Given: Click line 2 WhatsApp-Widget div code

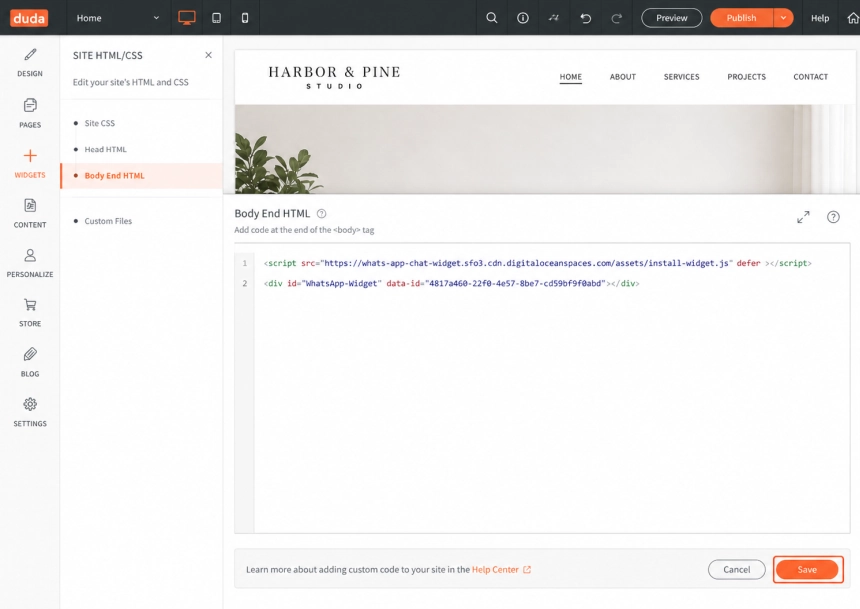Looking at the screenshot, I should 451,284.
